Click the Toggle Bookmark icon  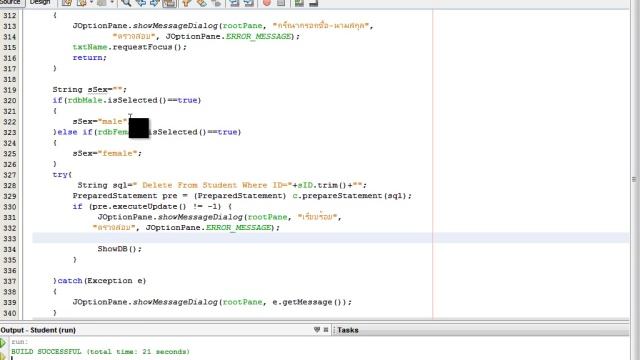coord(216,3)
